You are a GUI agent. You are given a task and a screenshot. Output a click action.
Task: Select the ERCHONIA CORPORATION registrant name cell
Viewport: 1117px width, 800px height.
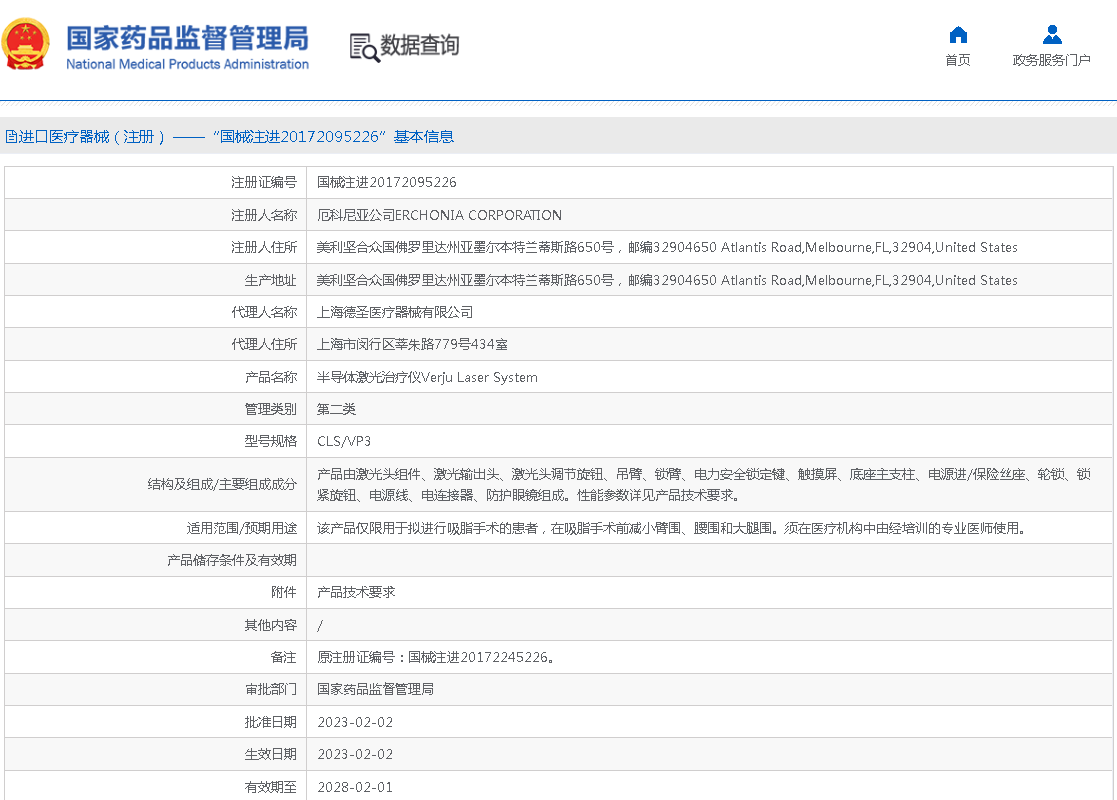[439, 215]
